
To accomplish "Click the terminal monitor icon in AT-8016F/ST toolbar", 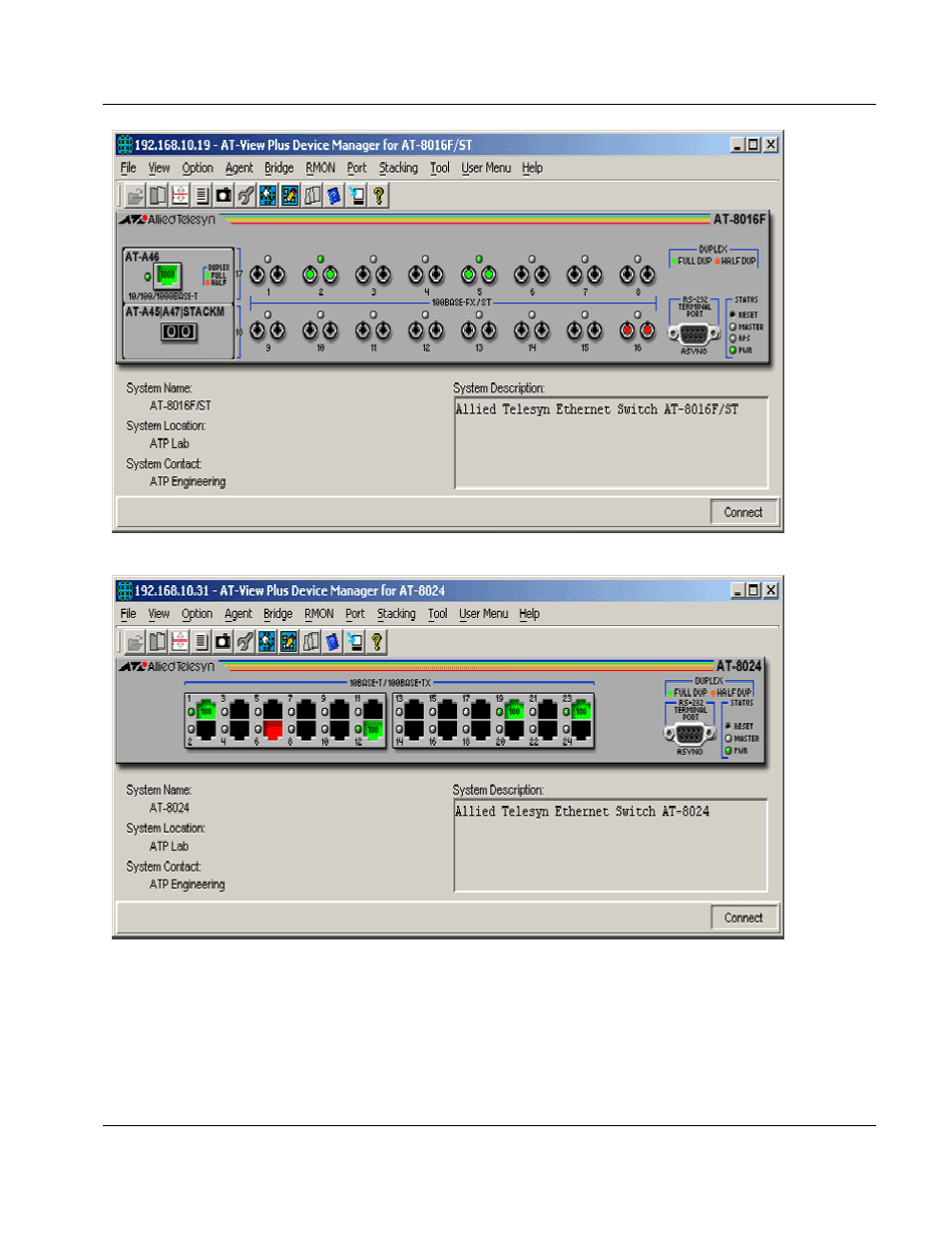I will point(356,196).
